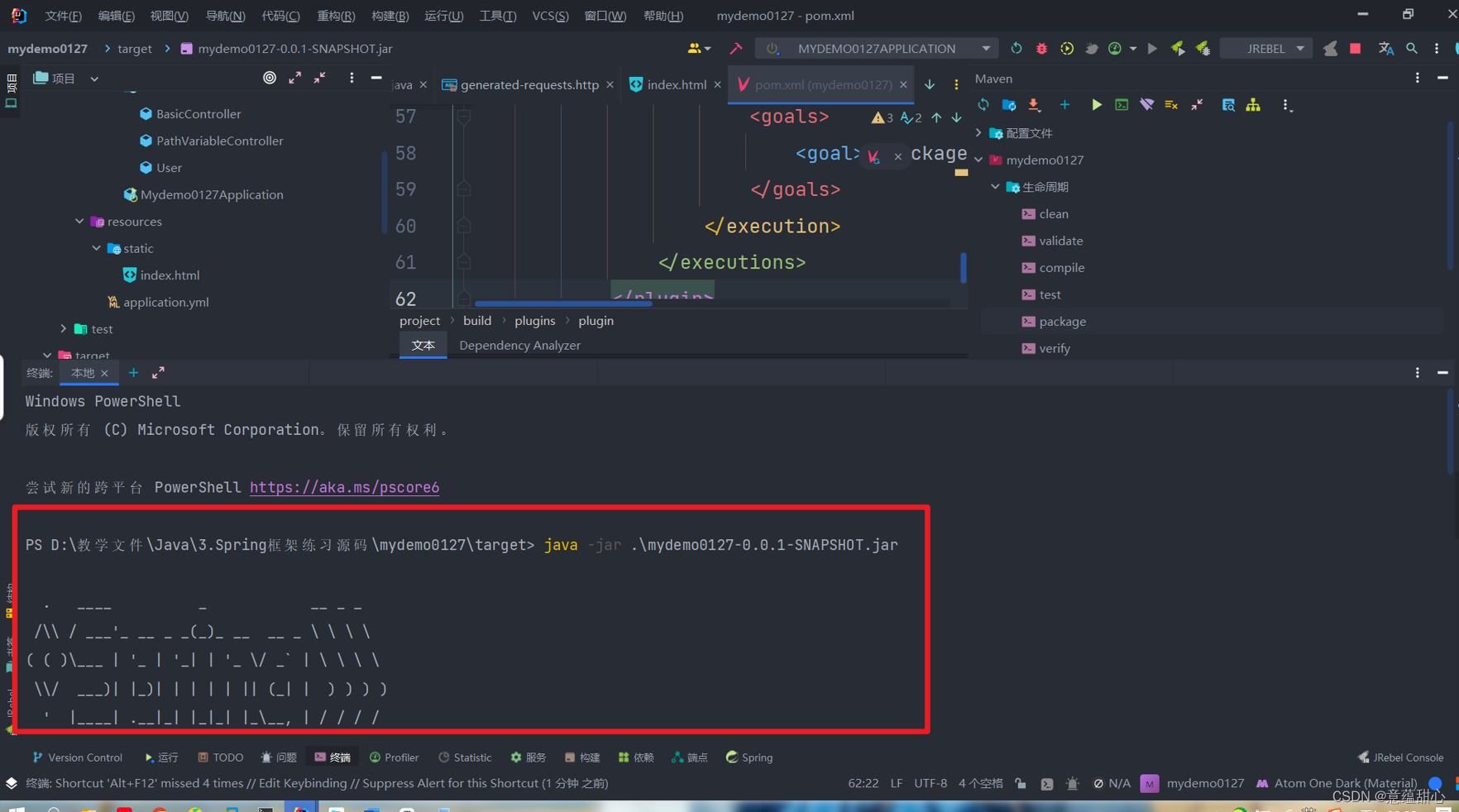Click Maven download sources icon

tap(1034, 105)
